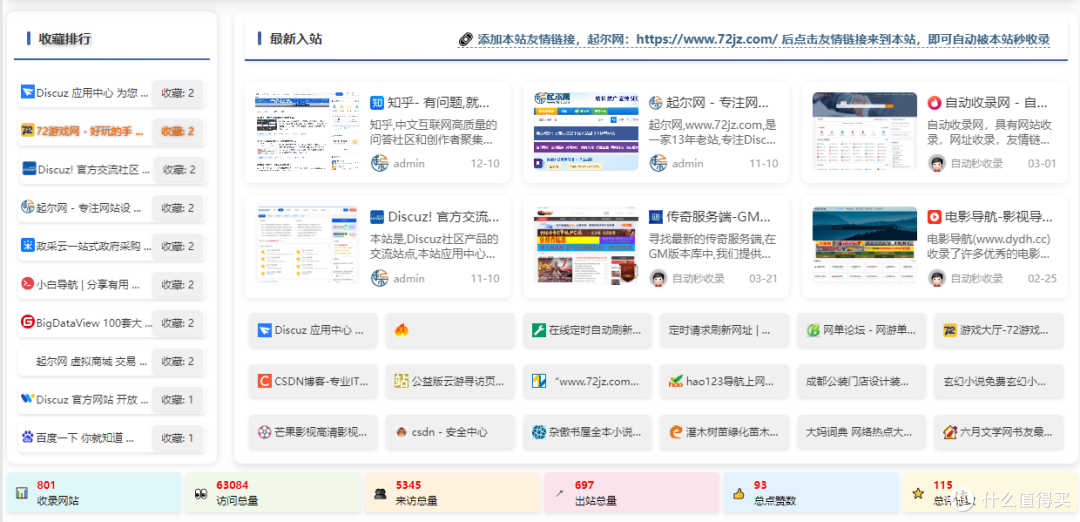Viewport: 1080px width, 522px height.
Task: Click the star icon in the last stats box
Action: (x=917, y=493)
